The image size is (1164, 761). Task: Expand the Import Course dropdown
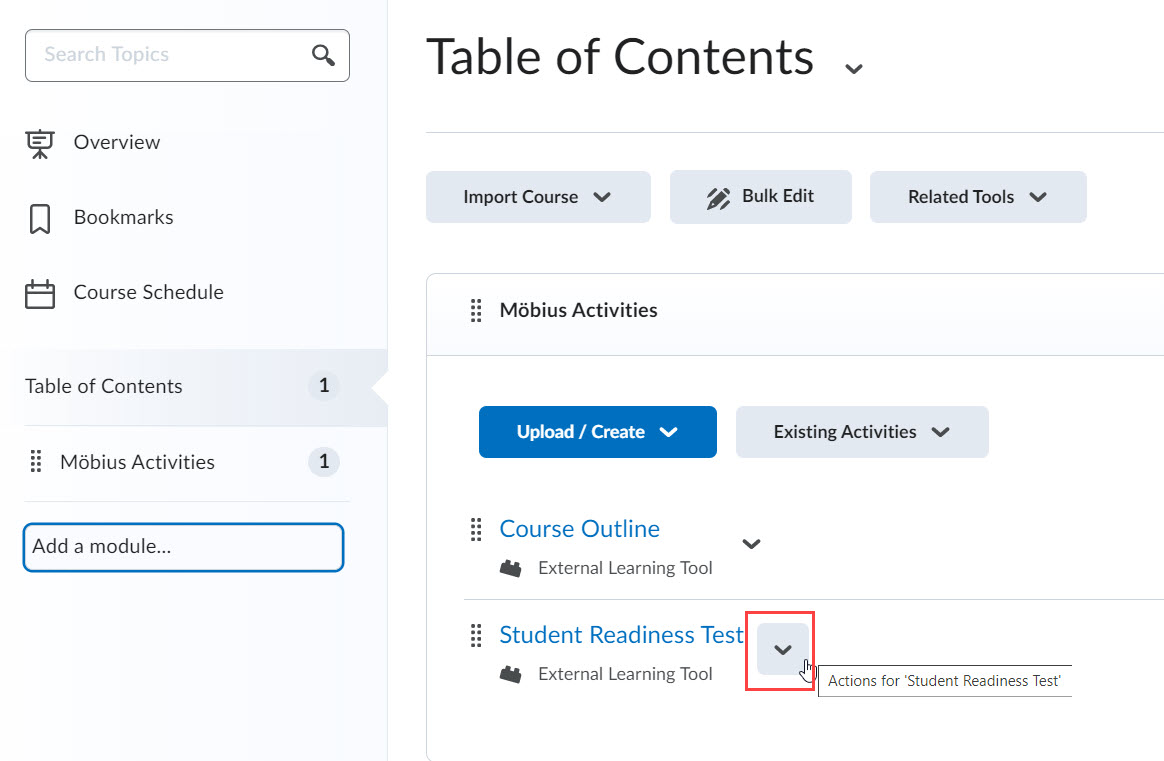pyautogui.click(x=538, y=196)
